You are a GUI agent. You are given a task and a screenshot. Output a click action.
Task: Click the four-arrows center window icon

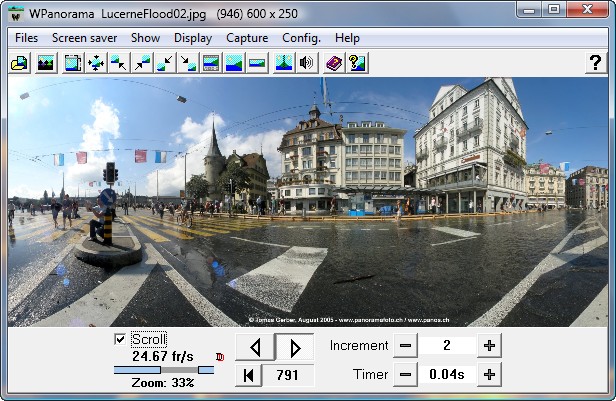pos(96,63)
